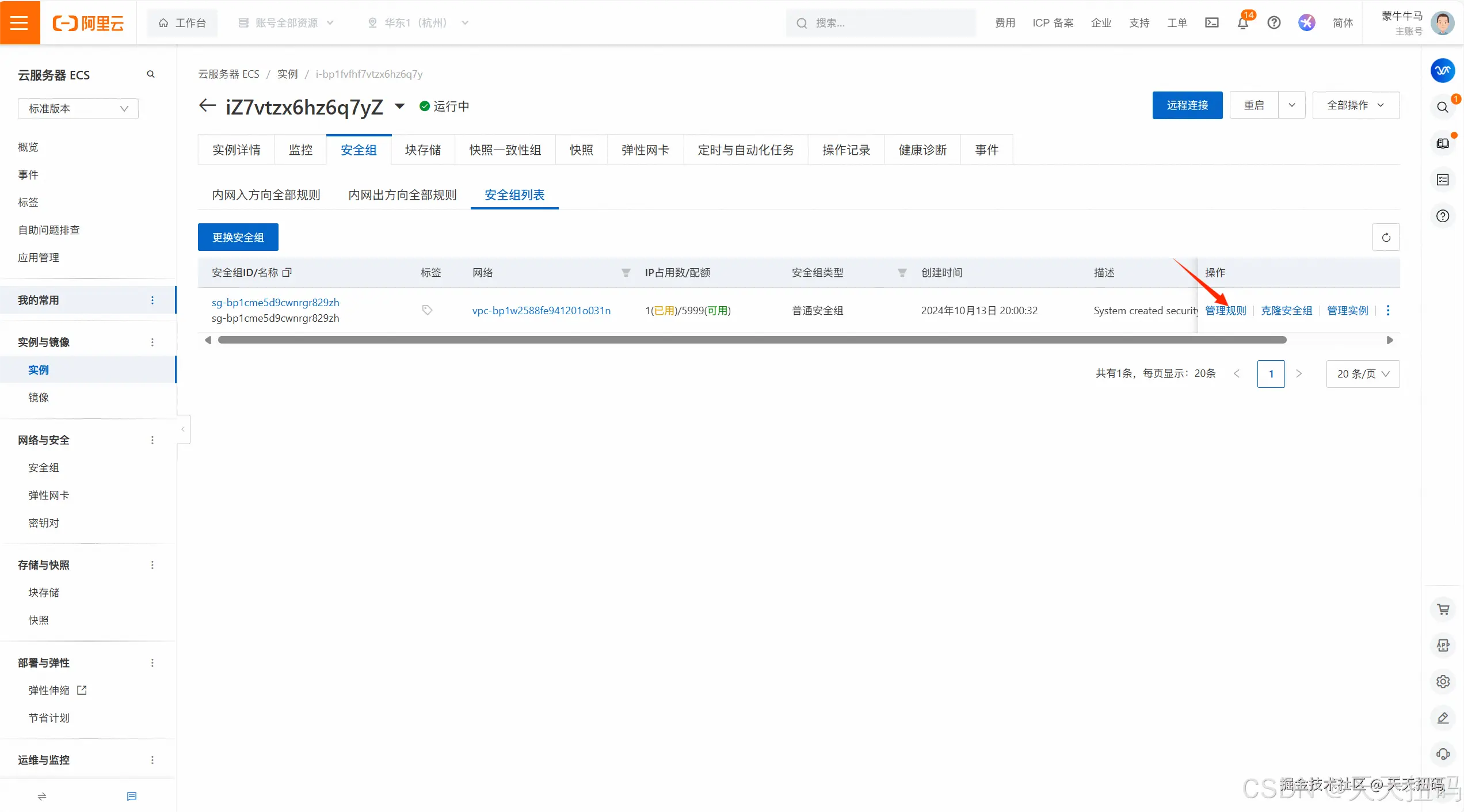Open the ECS sidebar search icon
Viewport: 1464px width, 812px height.
tap(151, 74)
